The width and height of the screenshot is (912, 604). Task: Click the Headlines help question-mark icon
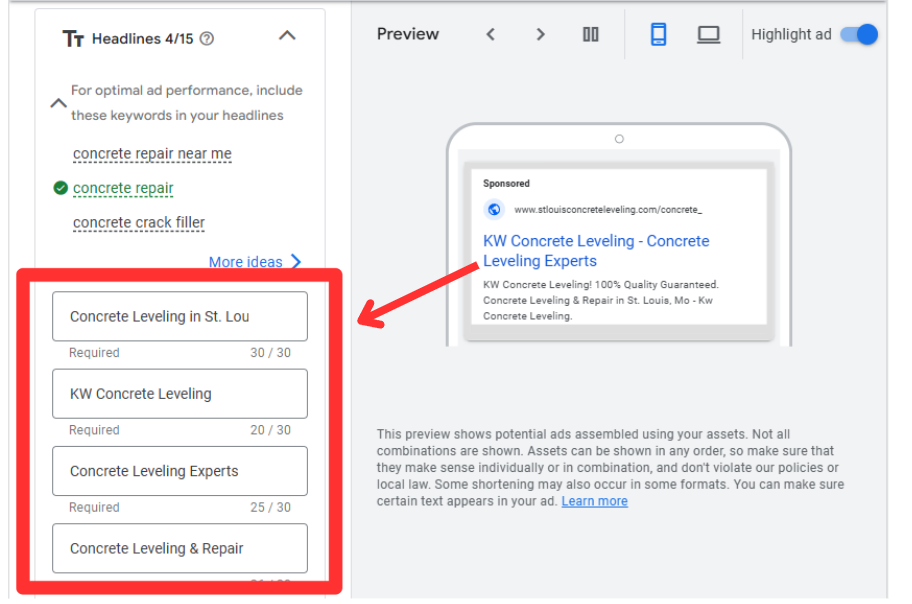pyautogui.click(x=206, y=38)
